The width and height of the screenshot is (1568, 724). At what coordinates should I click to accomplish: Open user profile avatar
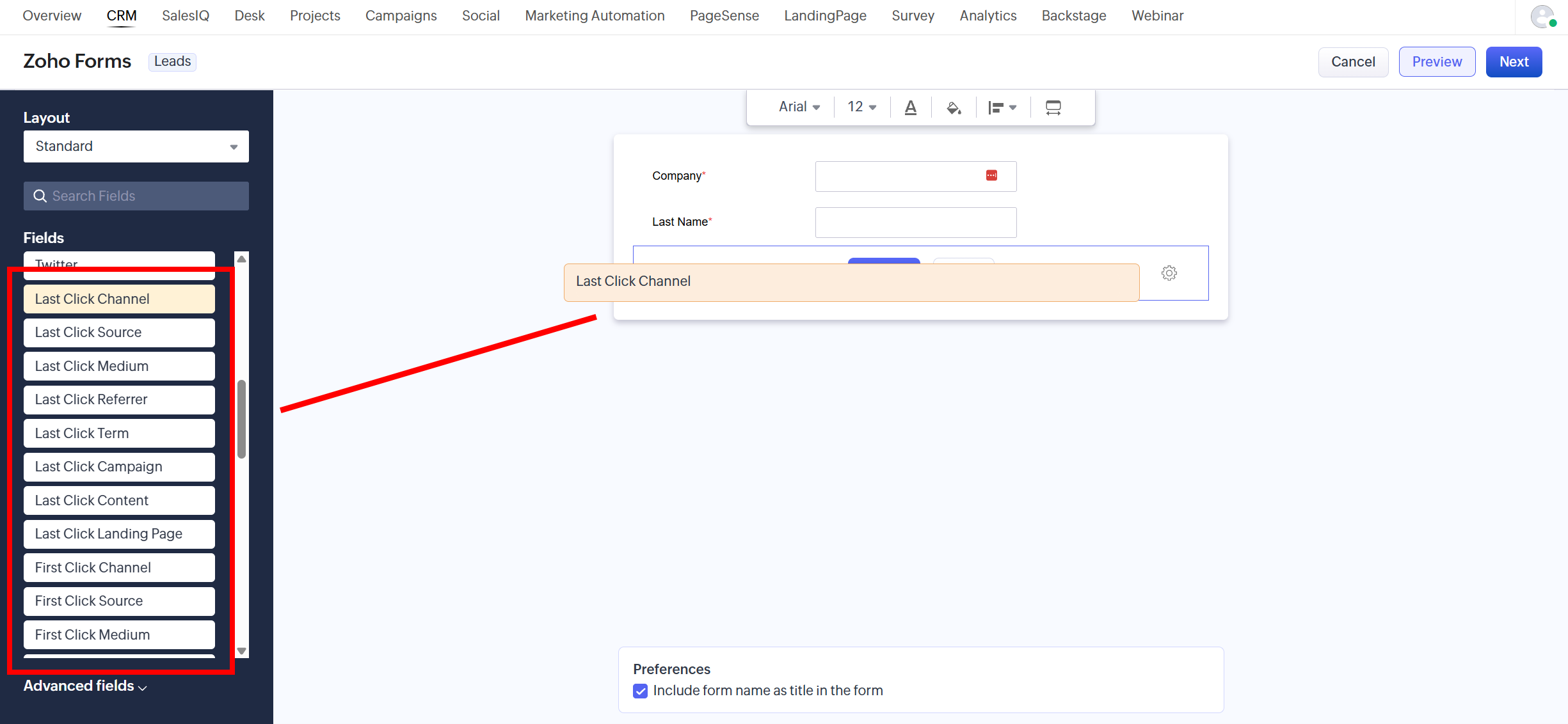[1542, 16]
